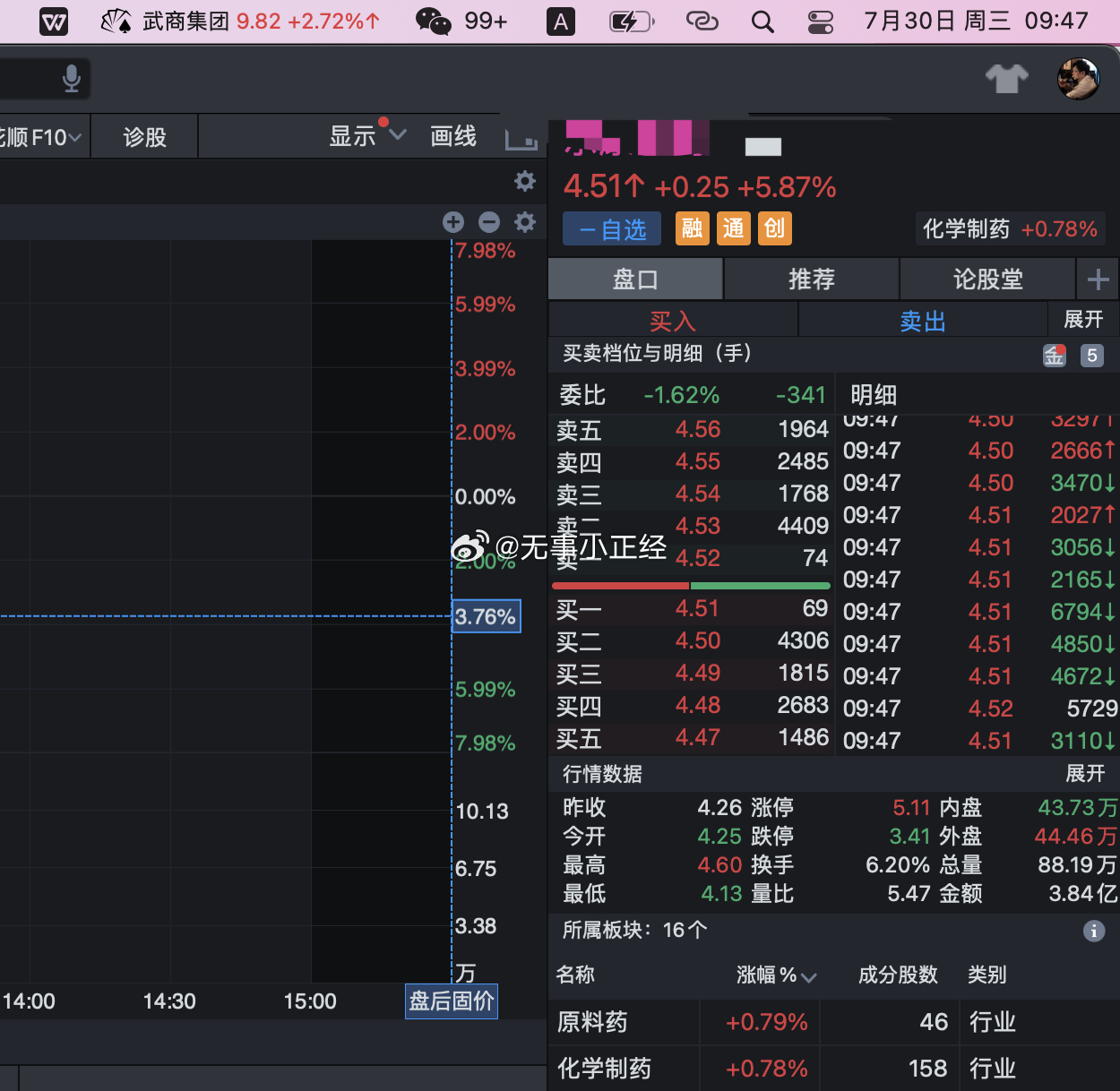The width and height of the screenshot is (1120, 1091).
Task: Select 买一 4.51 order row
Action: 692,609
